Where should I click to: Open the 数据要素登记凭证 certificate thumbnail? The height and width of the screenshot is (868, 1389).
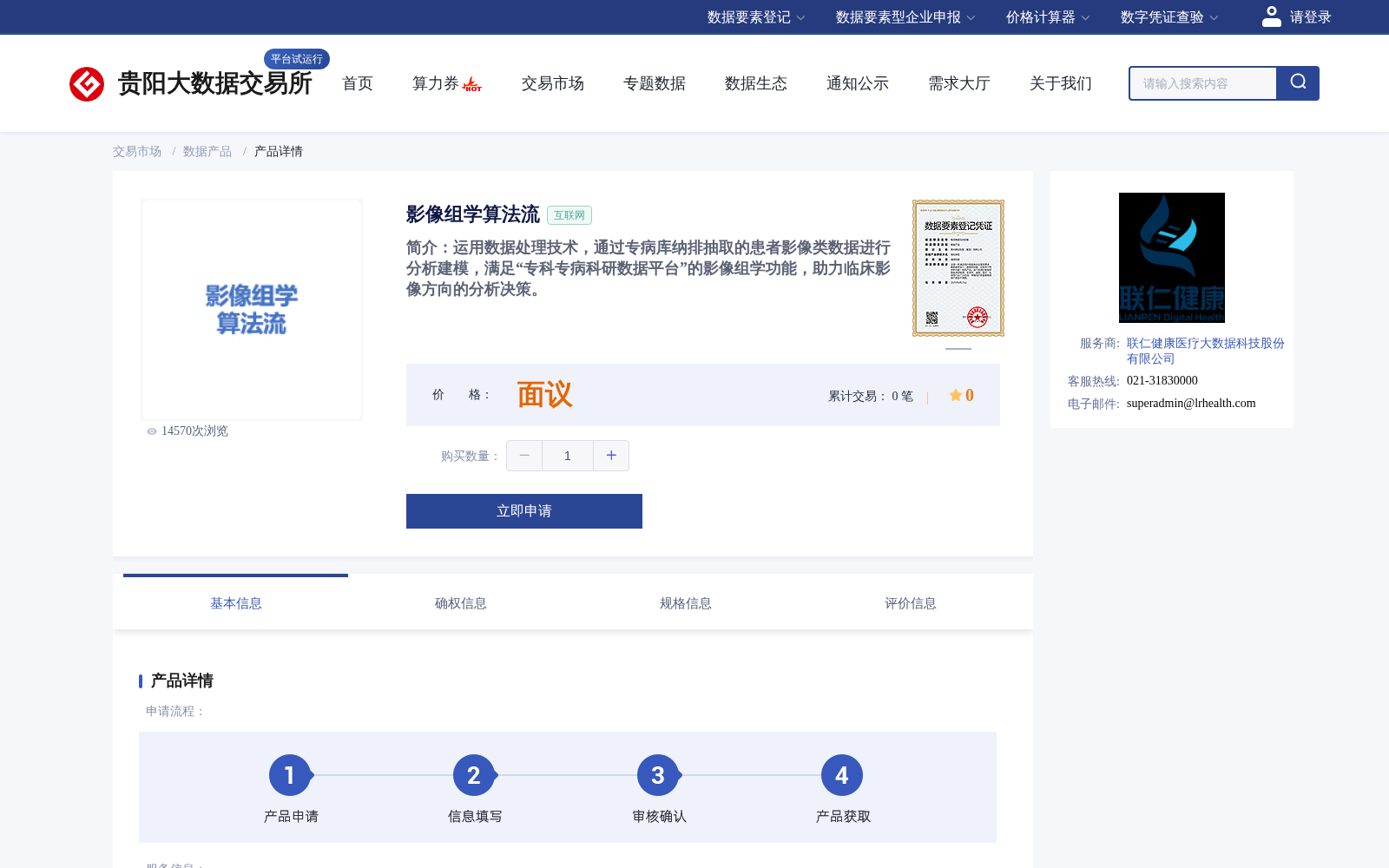tap(958, 268)
